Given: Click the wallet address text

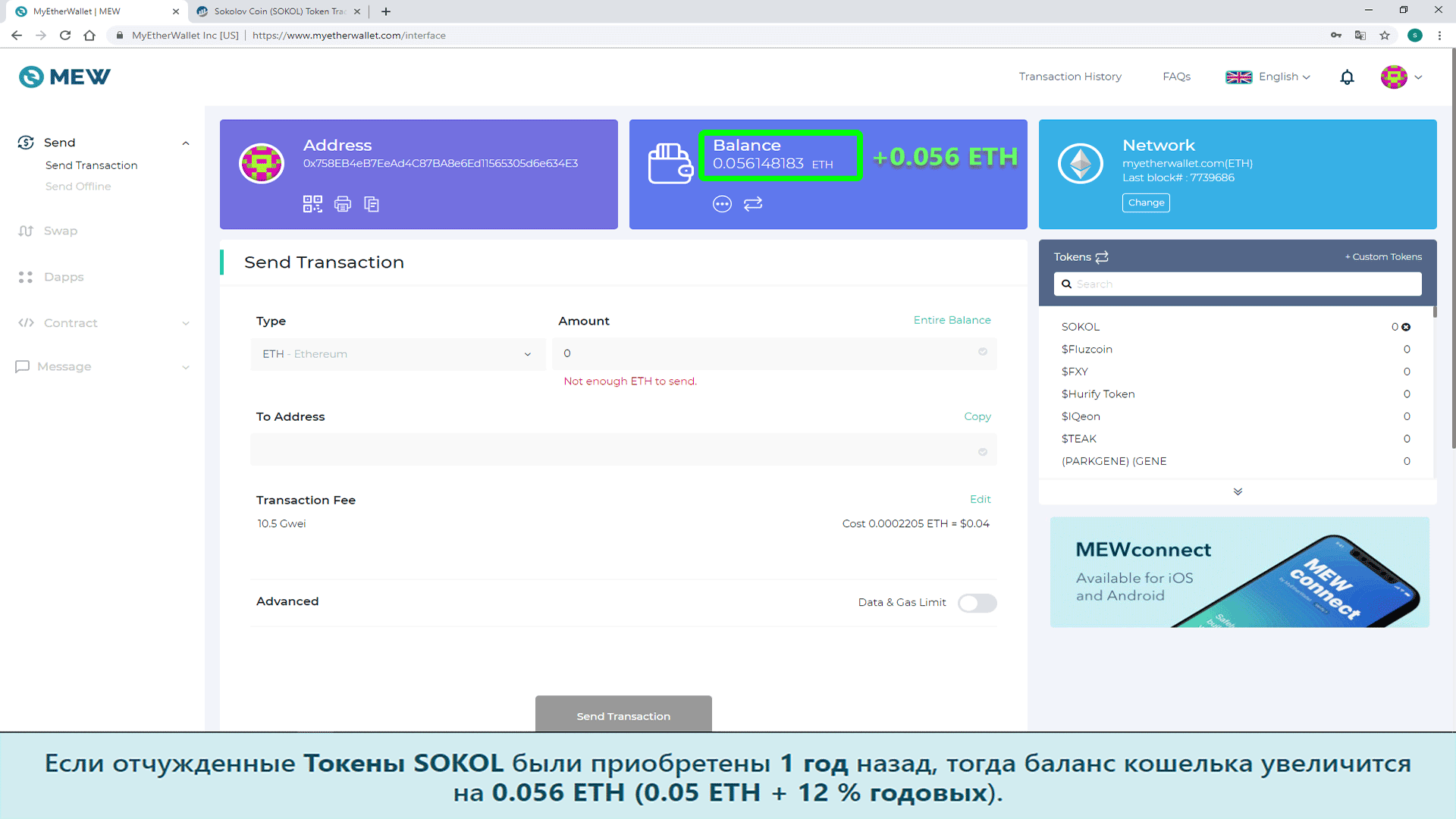Looking at the screenshot, I should (x=441, y=164).
